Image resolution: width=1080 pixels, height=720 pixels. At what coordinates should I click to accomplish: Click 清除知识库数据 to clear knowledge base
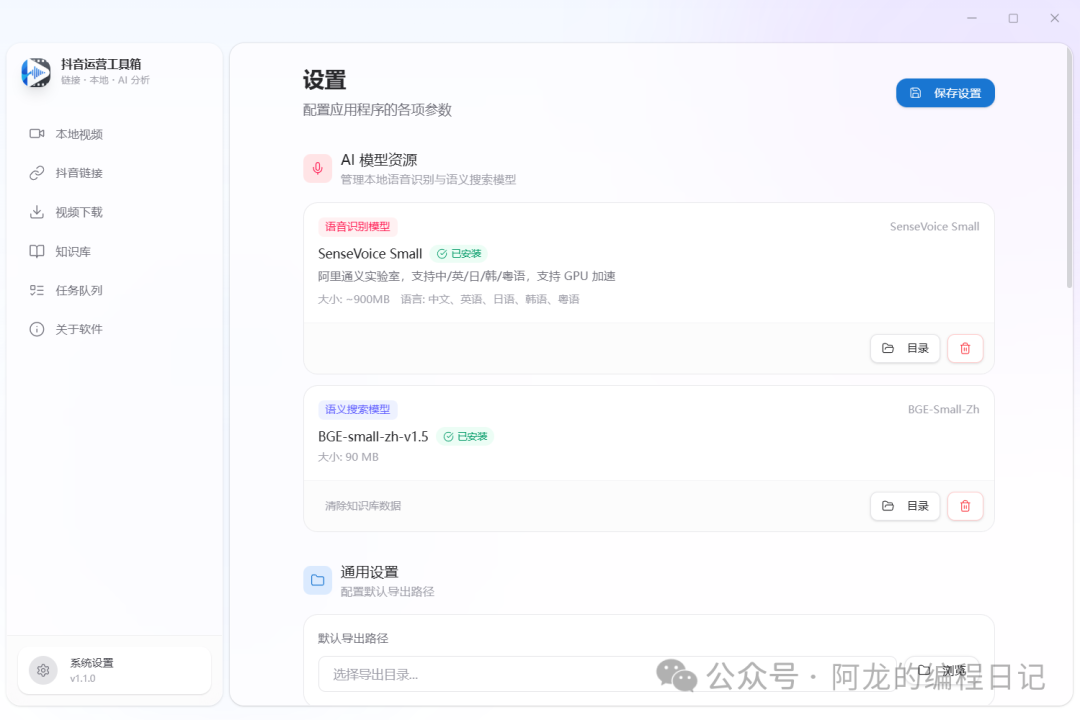pos(361,505)
